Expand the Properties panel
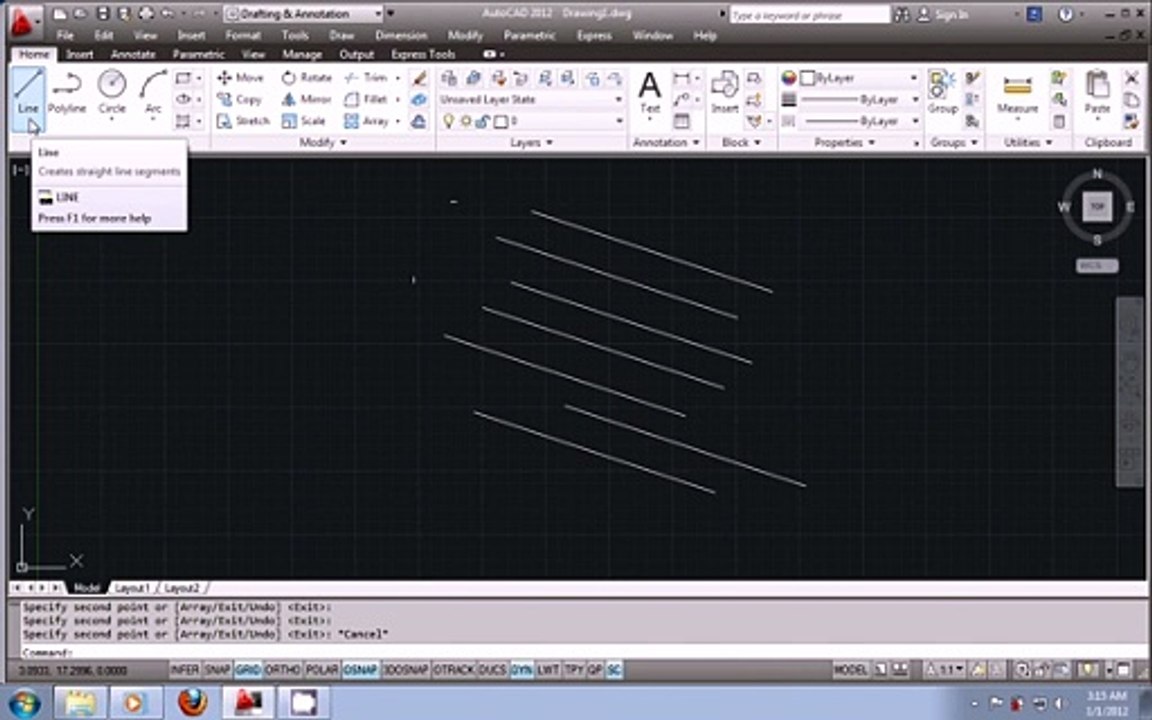1152x720 pixels. tap(844, 143)
